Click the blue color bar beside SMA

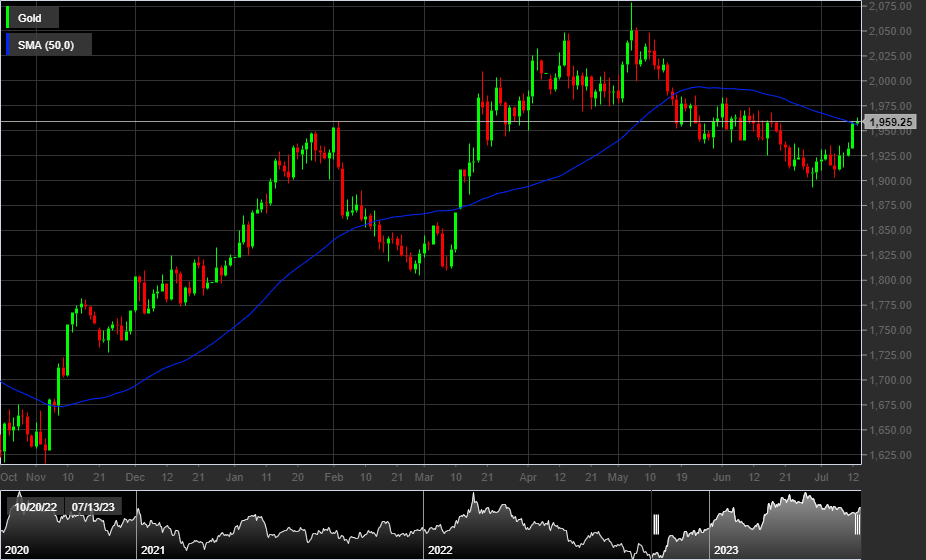point(9,44)
